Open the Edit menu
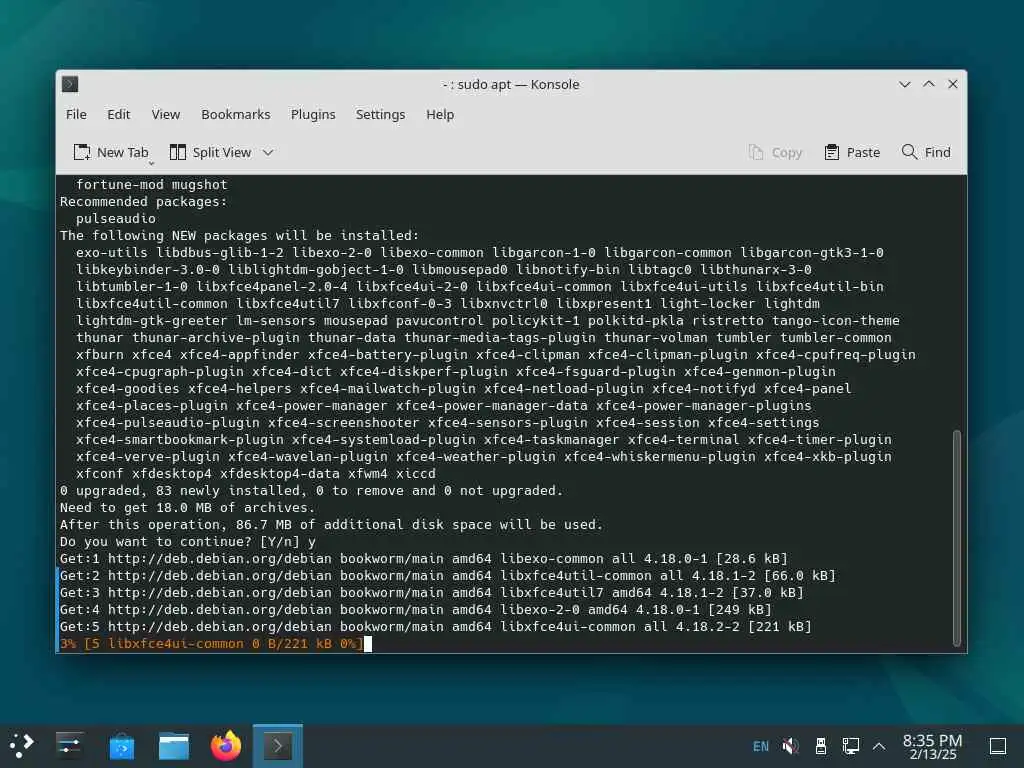 118,114
